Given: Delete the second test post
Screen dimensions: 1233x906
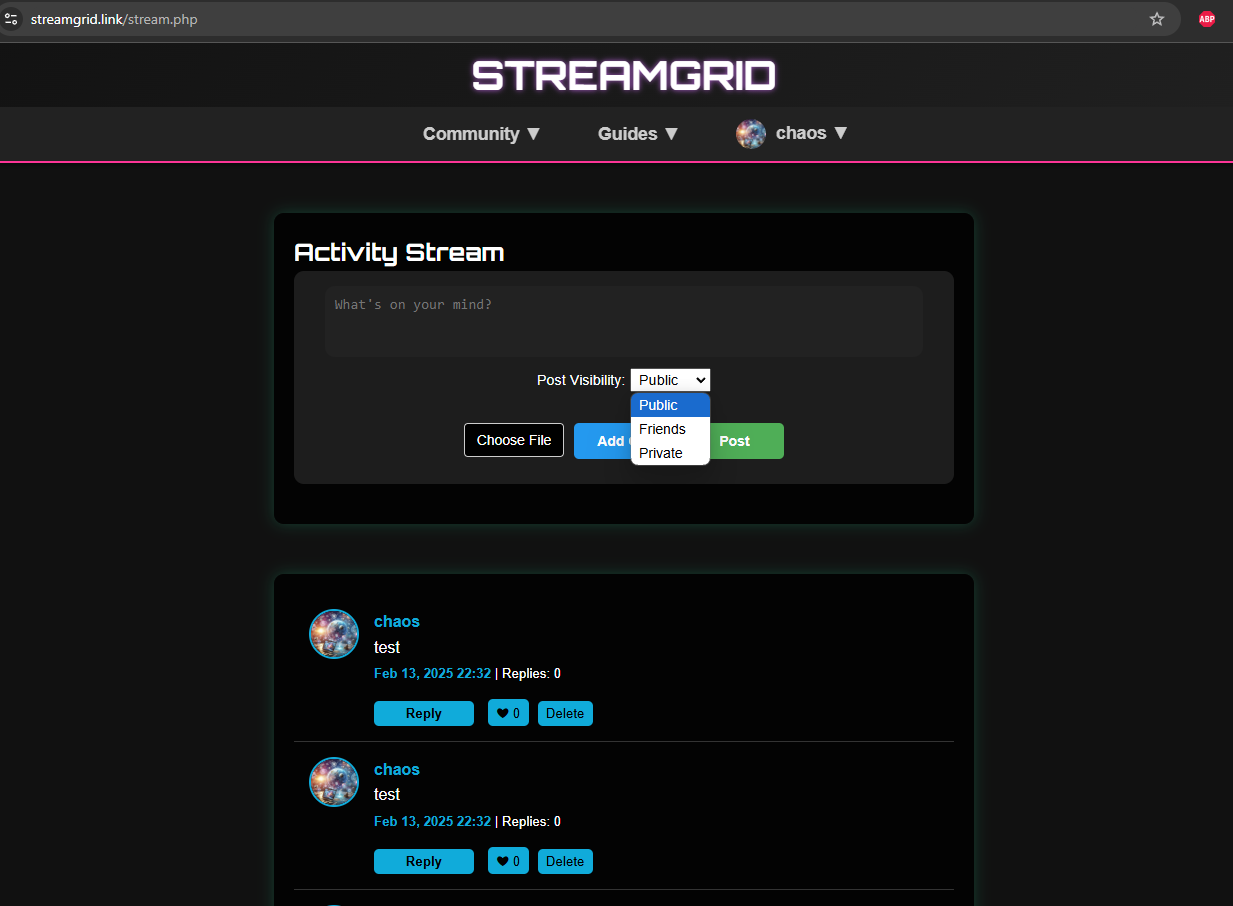Looking at the screenshot, I should click(565, 861).
